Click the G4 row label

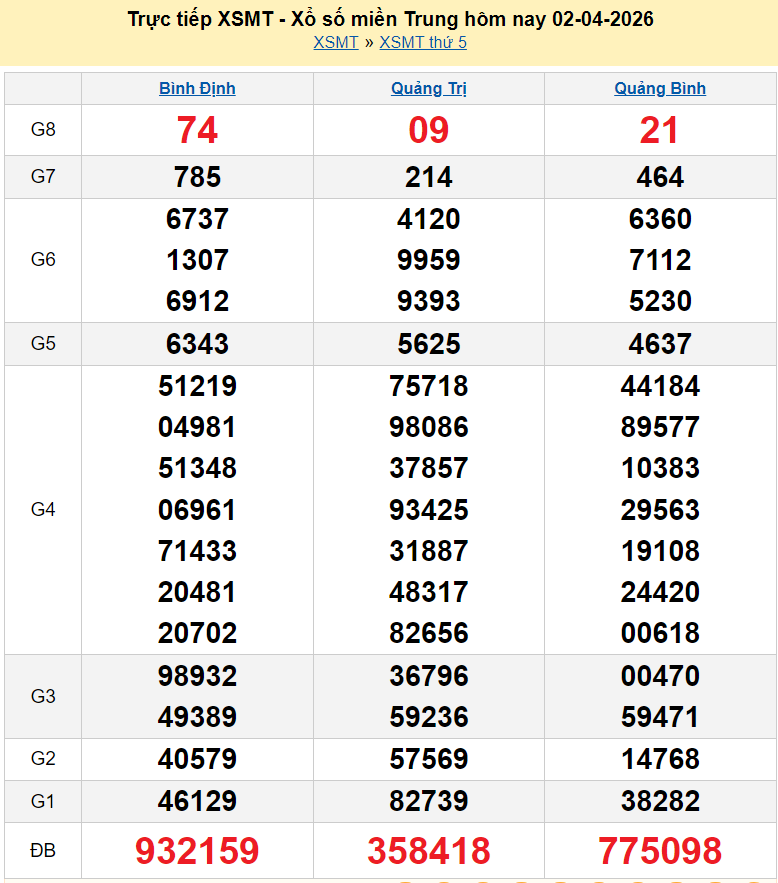tap(43, 510)
